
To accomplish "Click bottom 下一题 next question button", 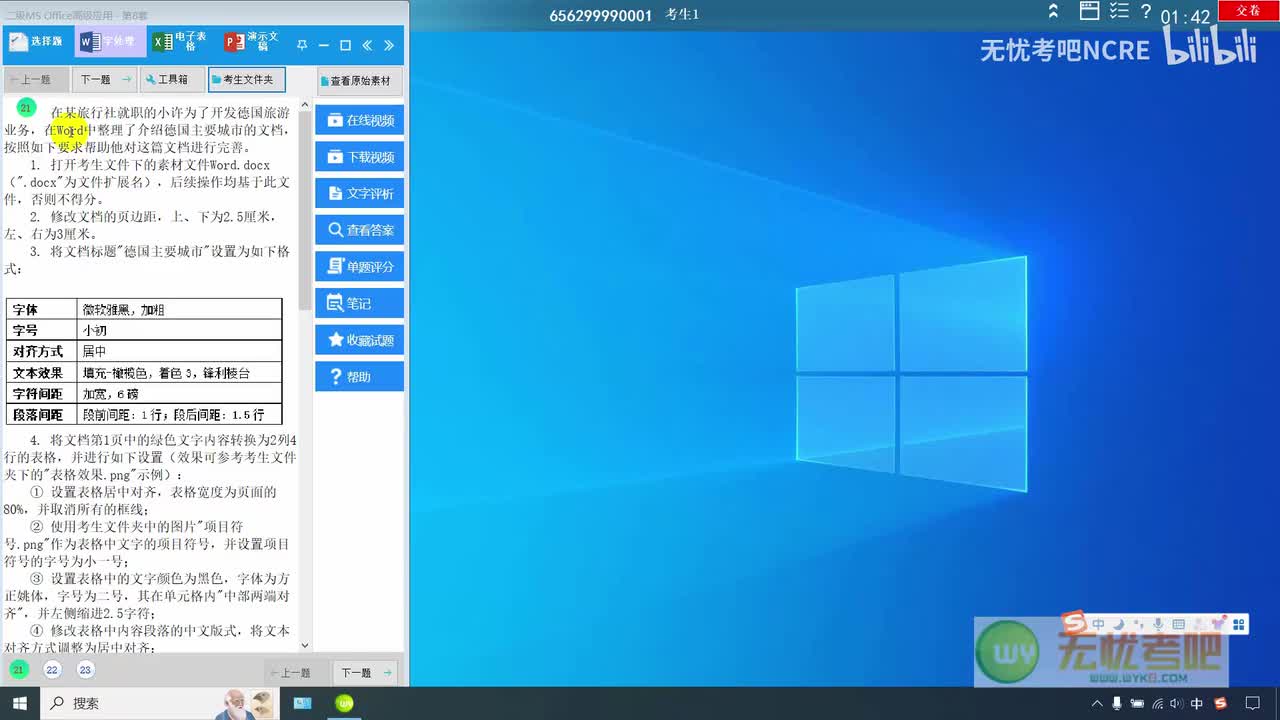I will coord(364,673).
